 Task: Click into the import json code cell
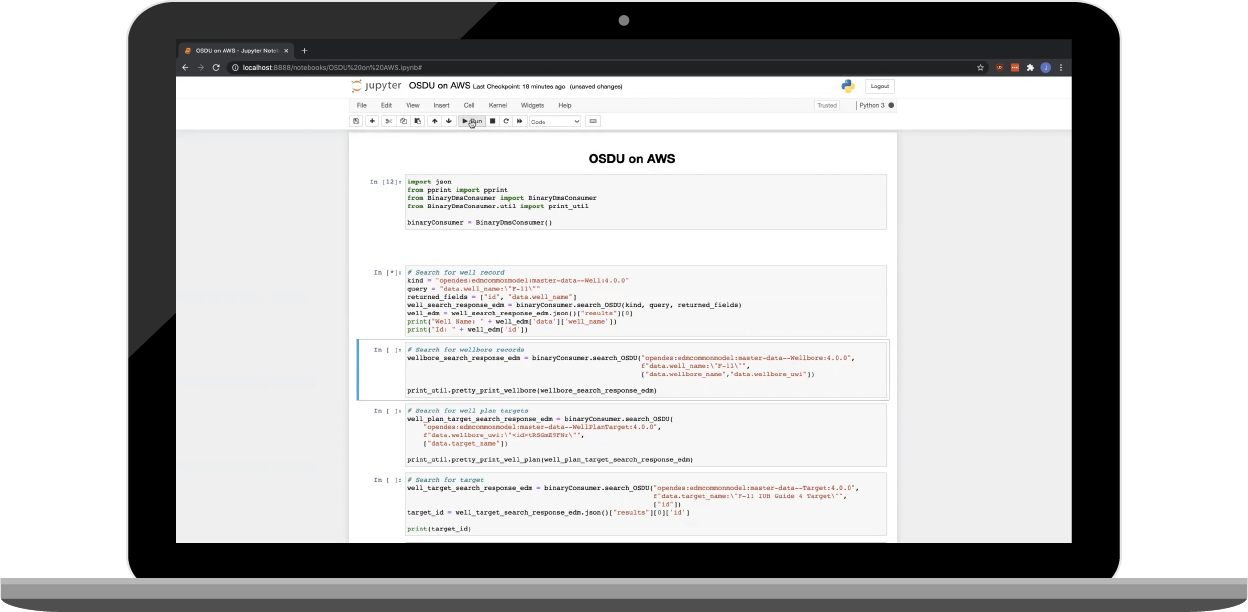(645, 202)
